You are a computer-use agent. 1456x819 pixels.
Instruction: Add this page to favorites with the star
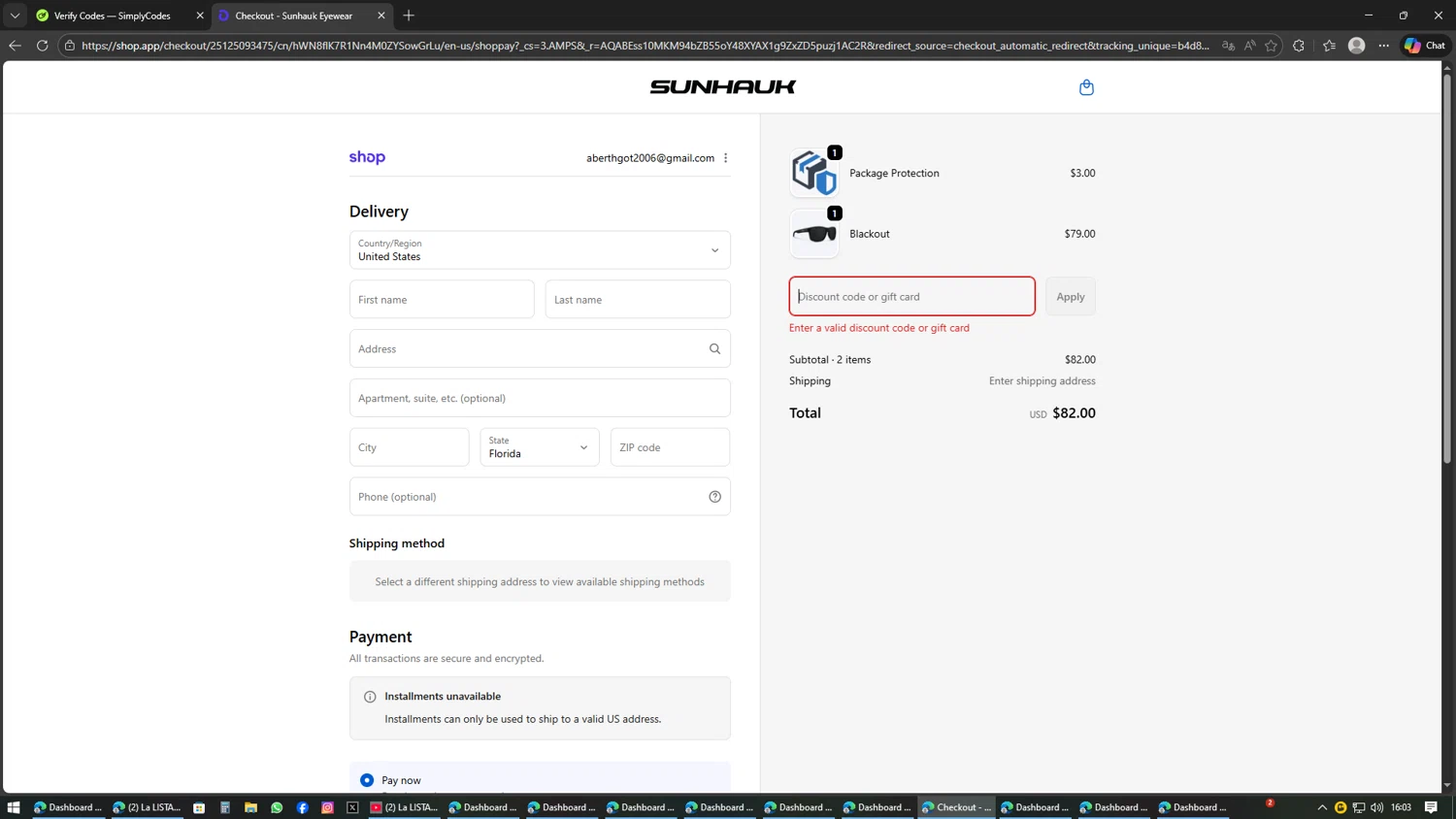pos(1271,46)
